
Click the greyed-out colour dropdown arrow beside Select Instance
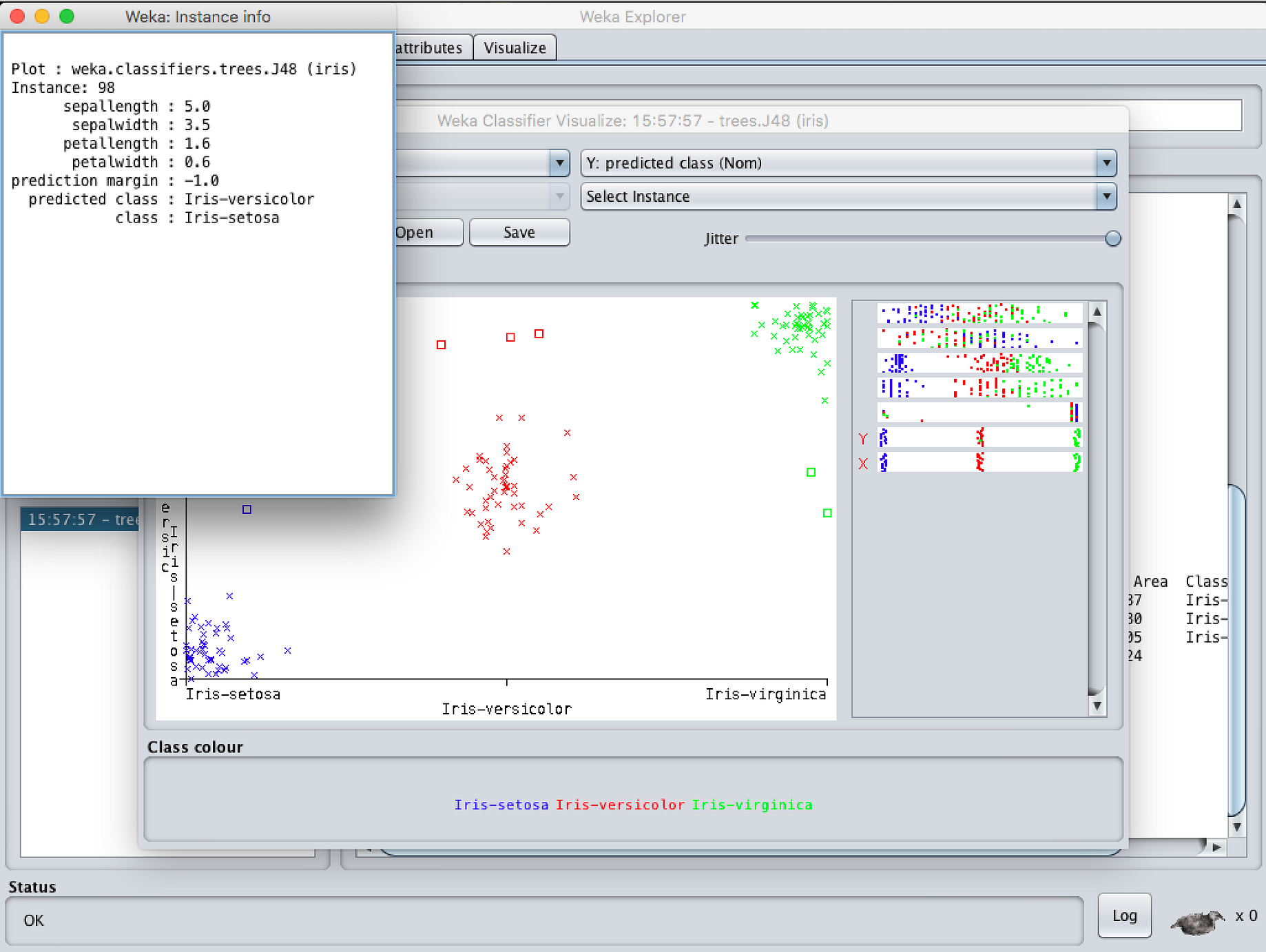(559, 196)
